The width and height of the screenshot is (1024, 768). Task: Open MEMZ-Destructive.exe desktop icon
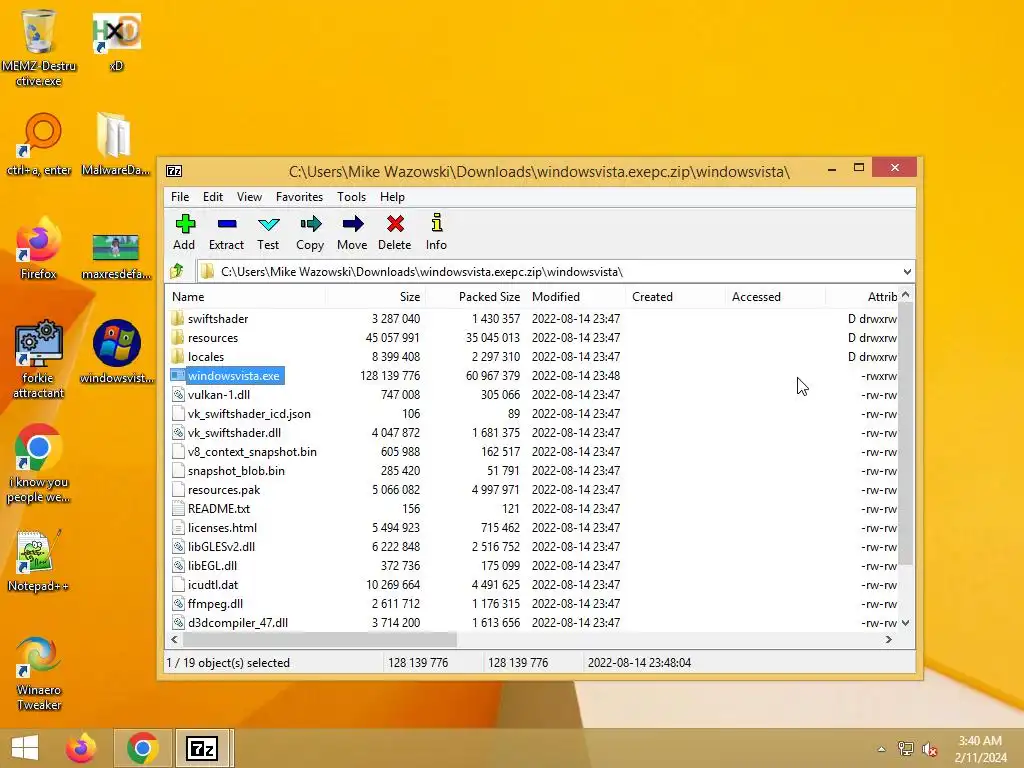tap(39, 48)
